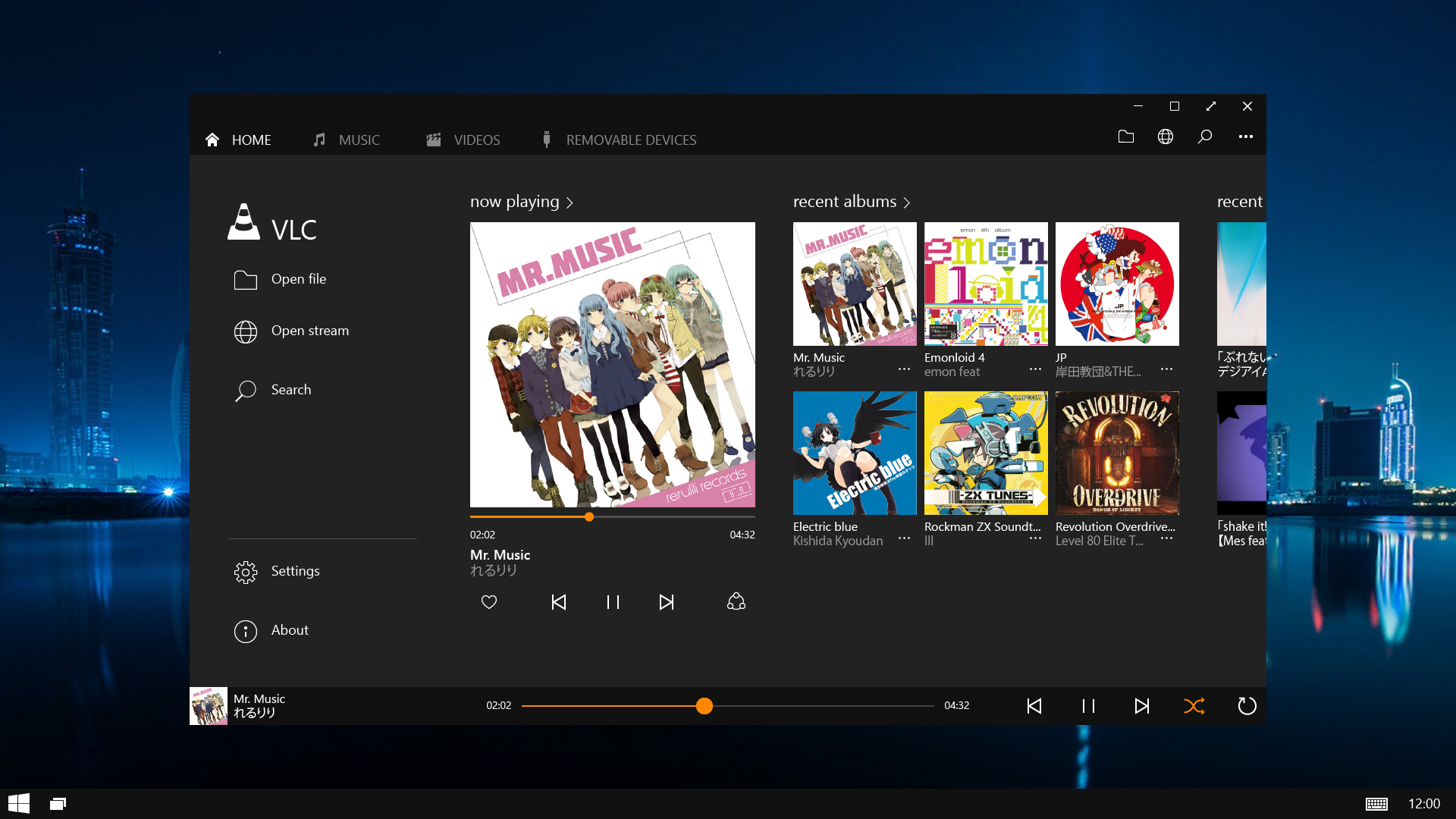Drag the playback progress slider

703,705
